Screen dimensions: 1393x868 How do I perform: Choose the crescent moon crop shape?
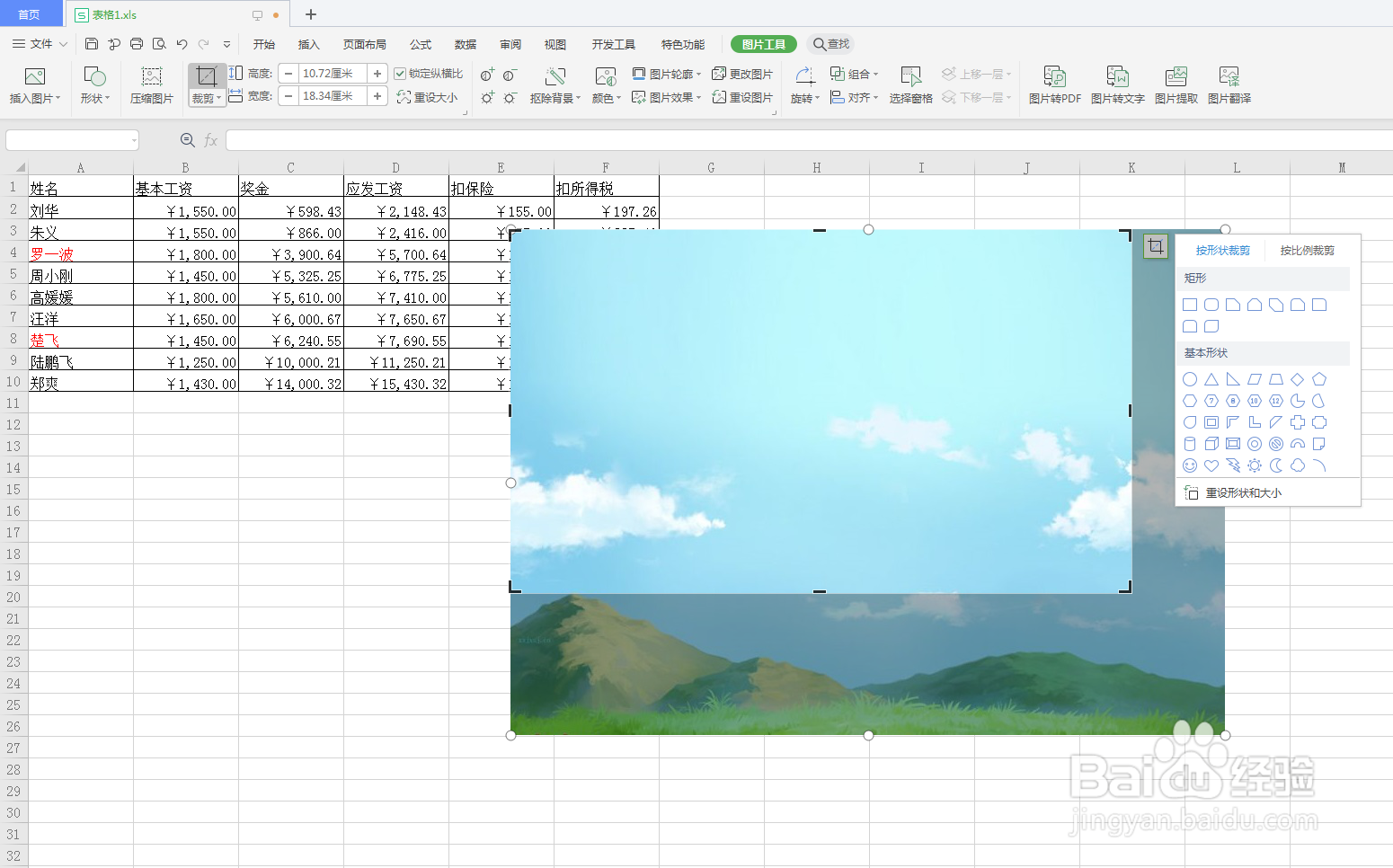click(1276, 465)
